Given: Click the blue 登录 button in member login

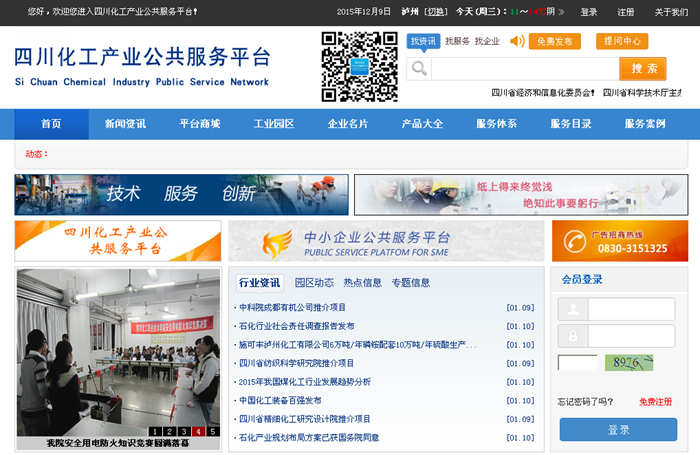Looking at the screenshot, I should [618, 429].
